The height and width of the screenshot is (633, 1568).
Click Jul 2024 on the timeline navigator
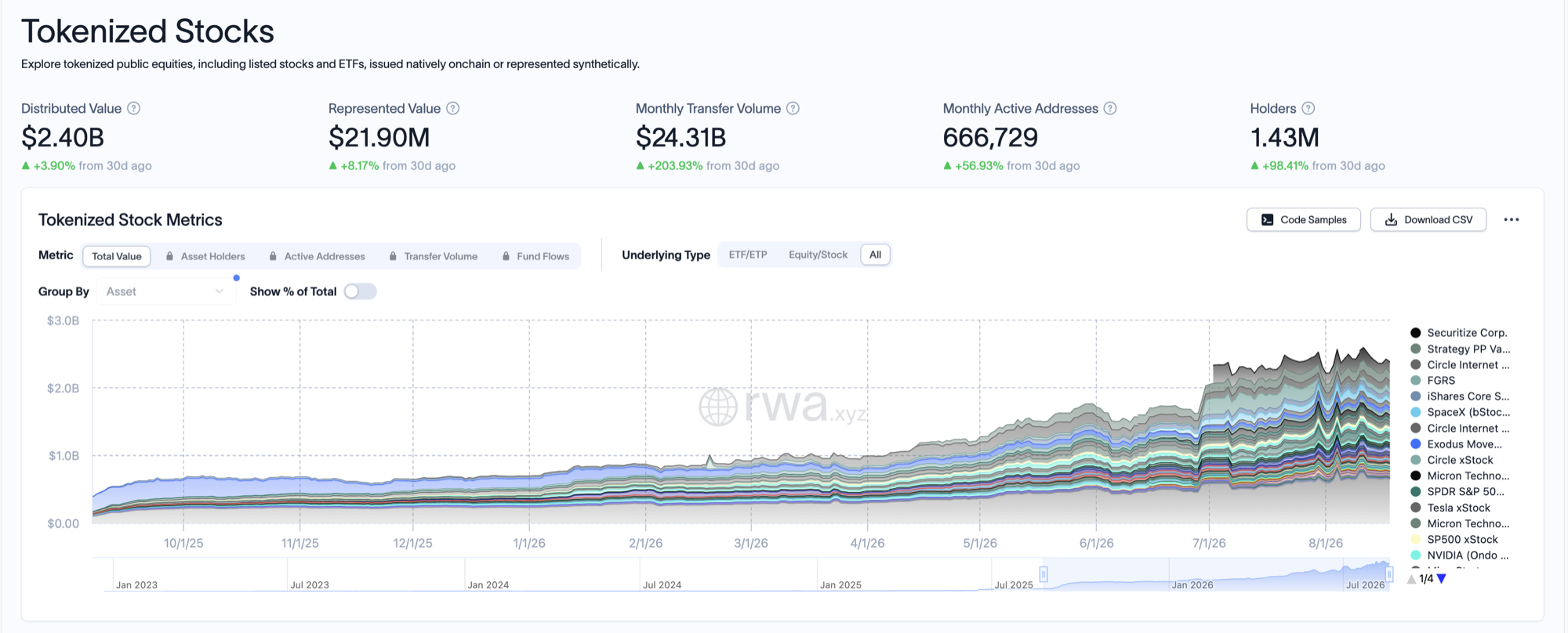(x=662, y=585)
